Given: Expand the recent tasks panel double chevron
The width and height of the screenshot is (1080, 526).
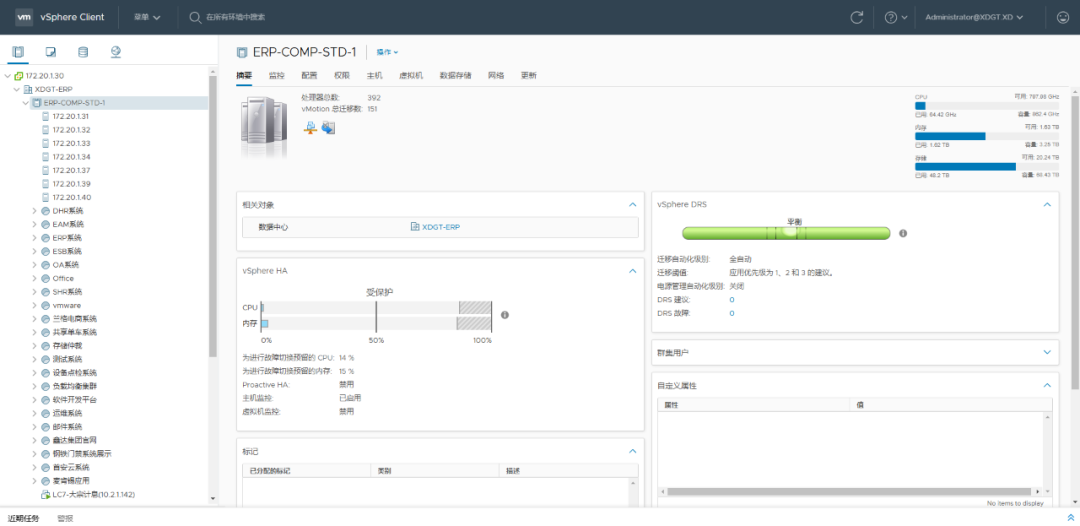Looking at the screenshot, I should pyautogui.click(x=1070, y=518).
